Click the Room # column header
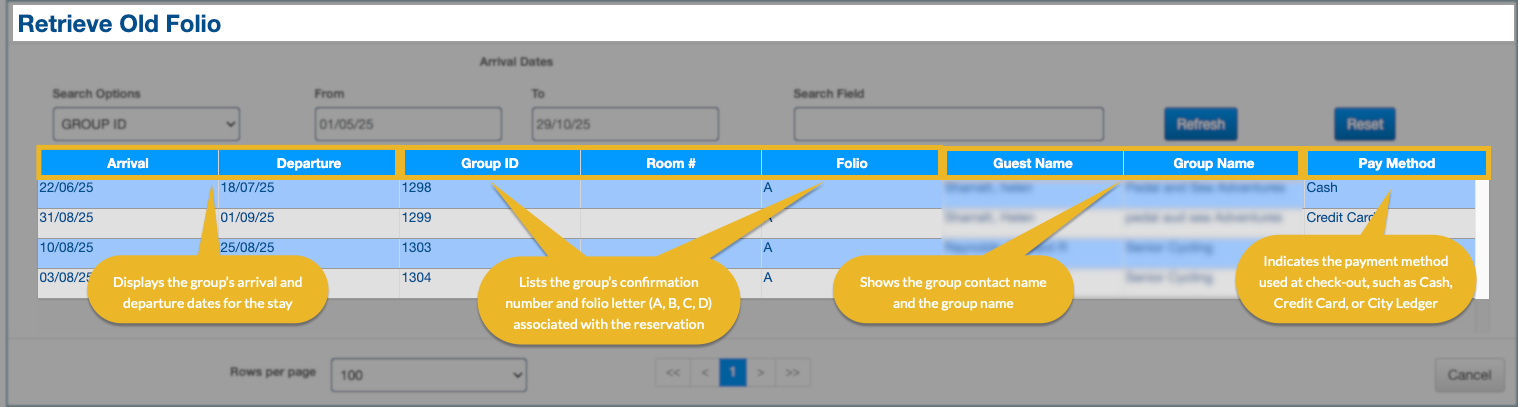The width and height of the screenshot is (1518, 407). pyautogui.click(x=671, y=163)
